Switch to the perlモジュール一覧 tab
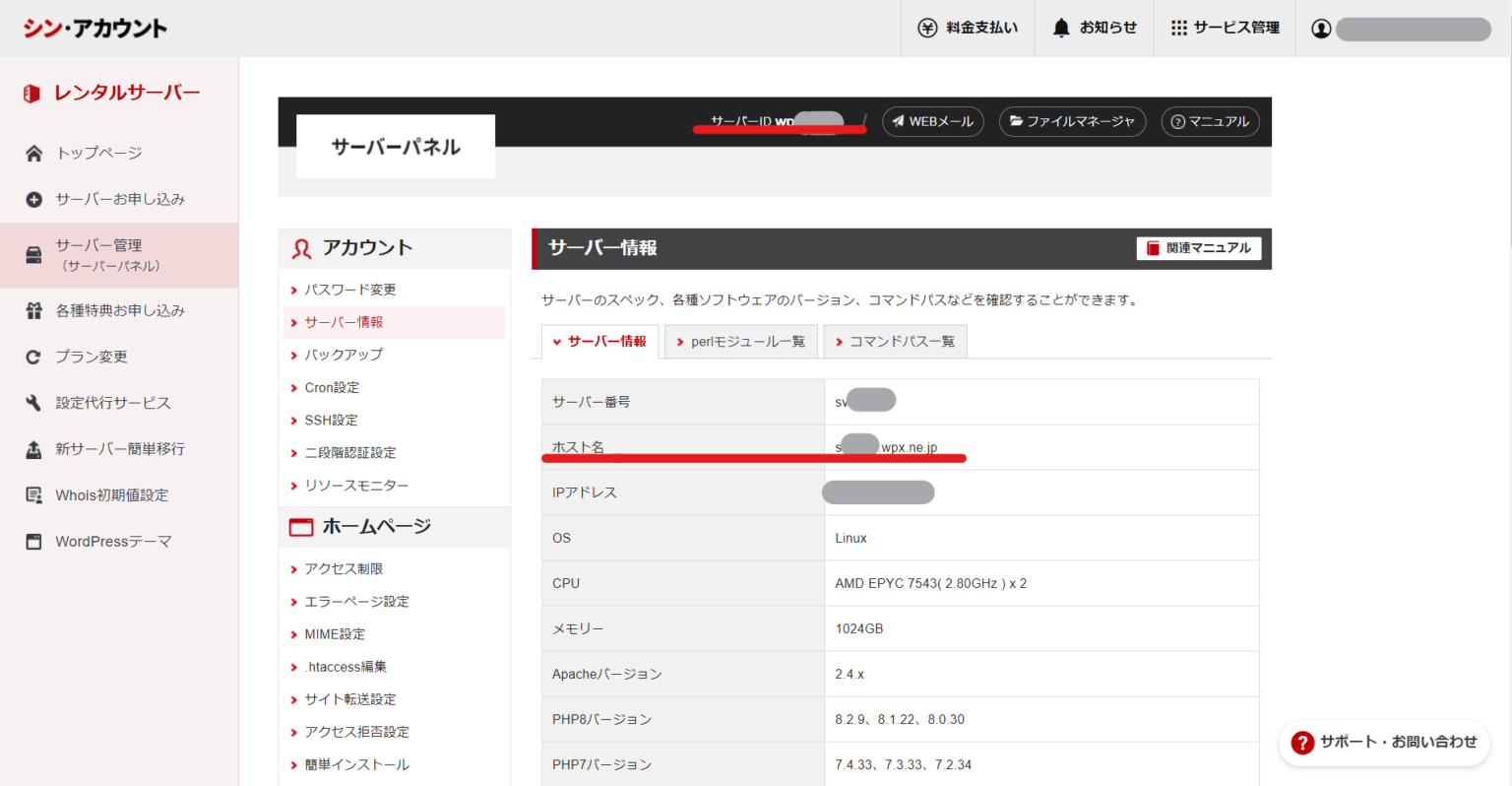 [x=740, y=342]
